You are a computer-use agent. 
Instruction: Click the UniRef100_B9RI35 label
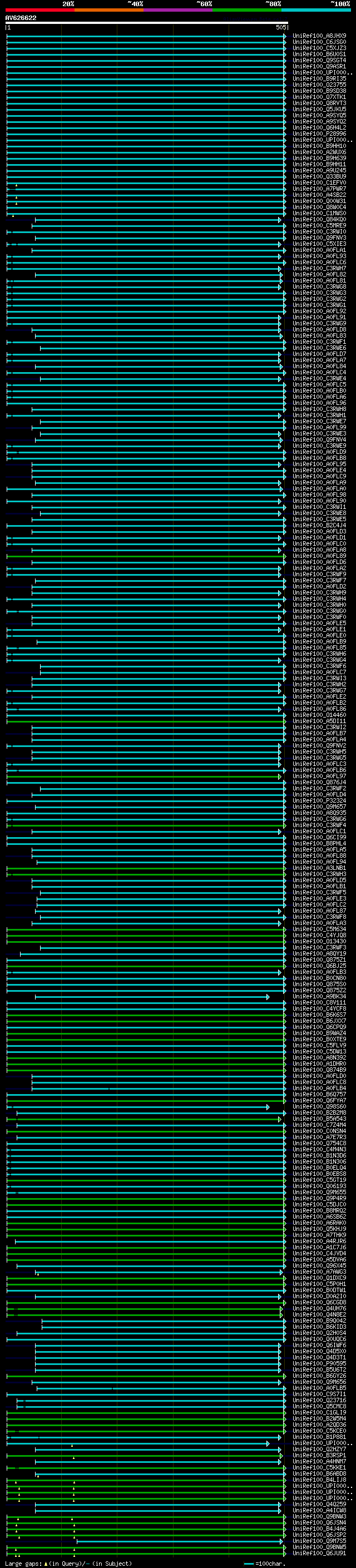pos(319,78)
